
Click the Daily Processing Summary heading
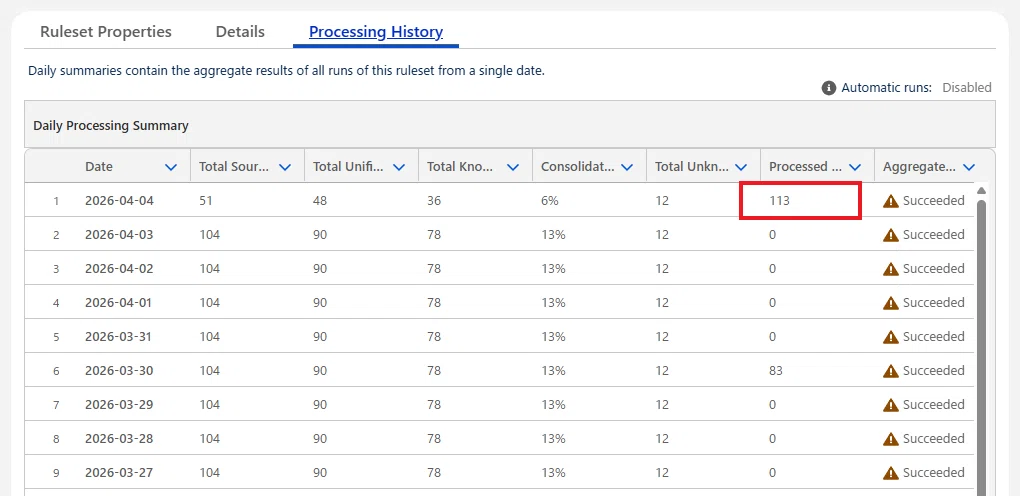[111, 126]
